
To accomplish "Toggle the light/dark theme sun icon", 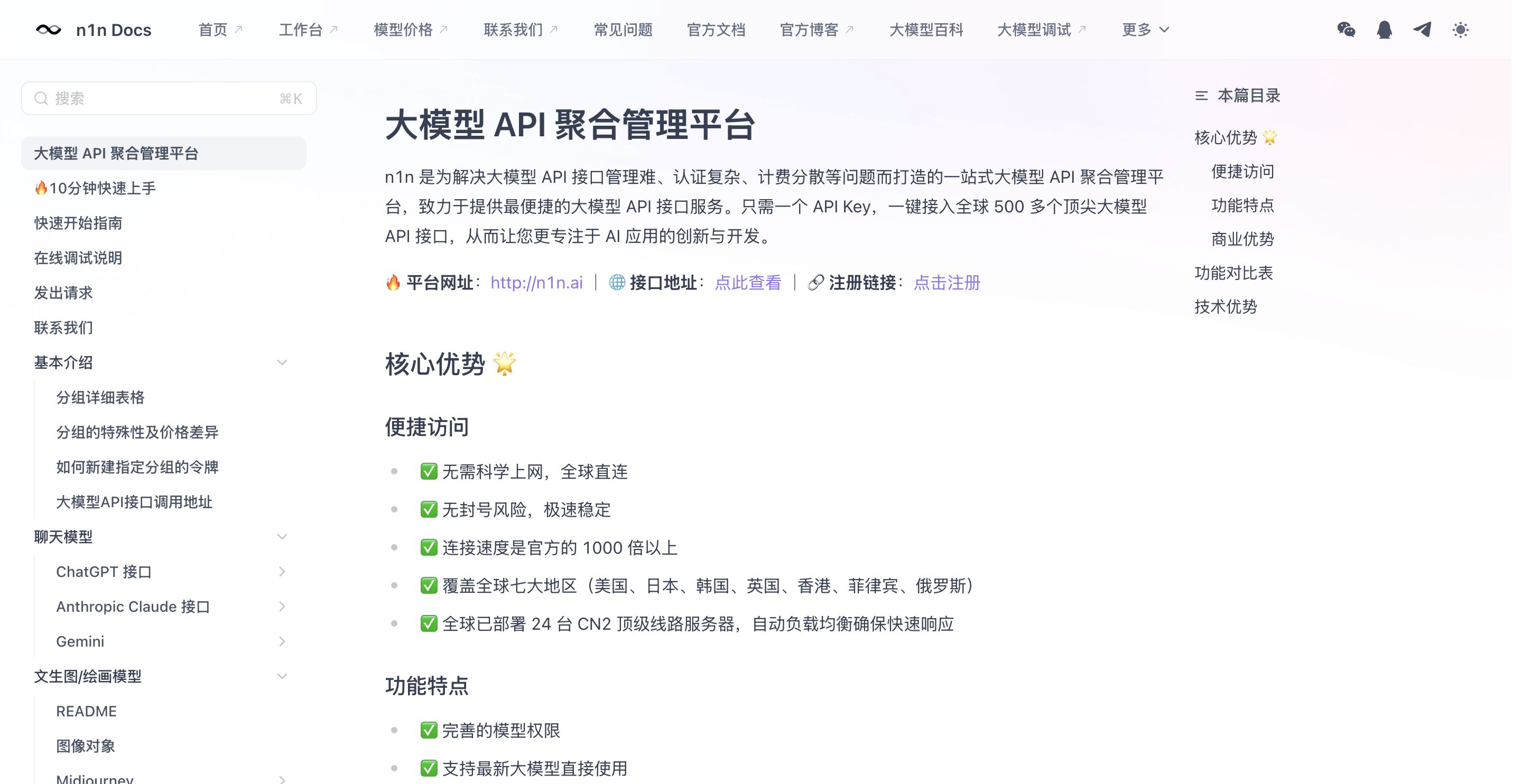I will click(x=1460, y=30).
